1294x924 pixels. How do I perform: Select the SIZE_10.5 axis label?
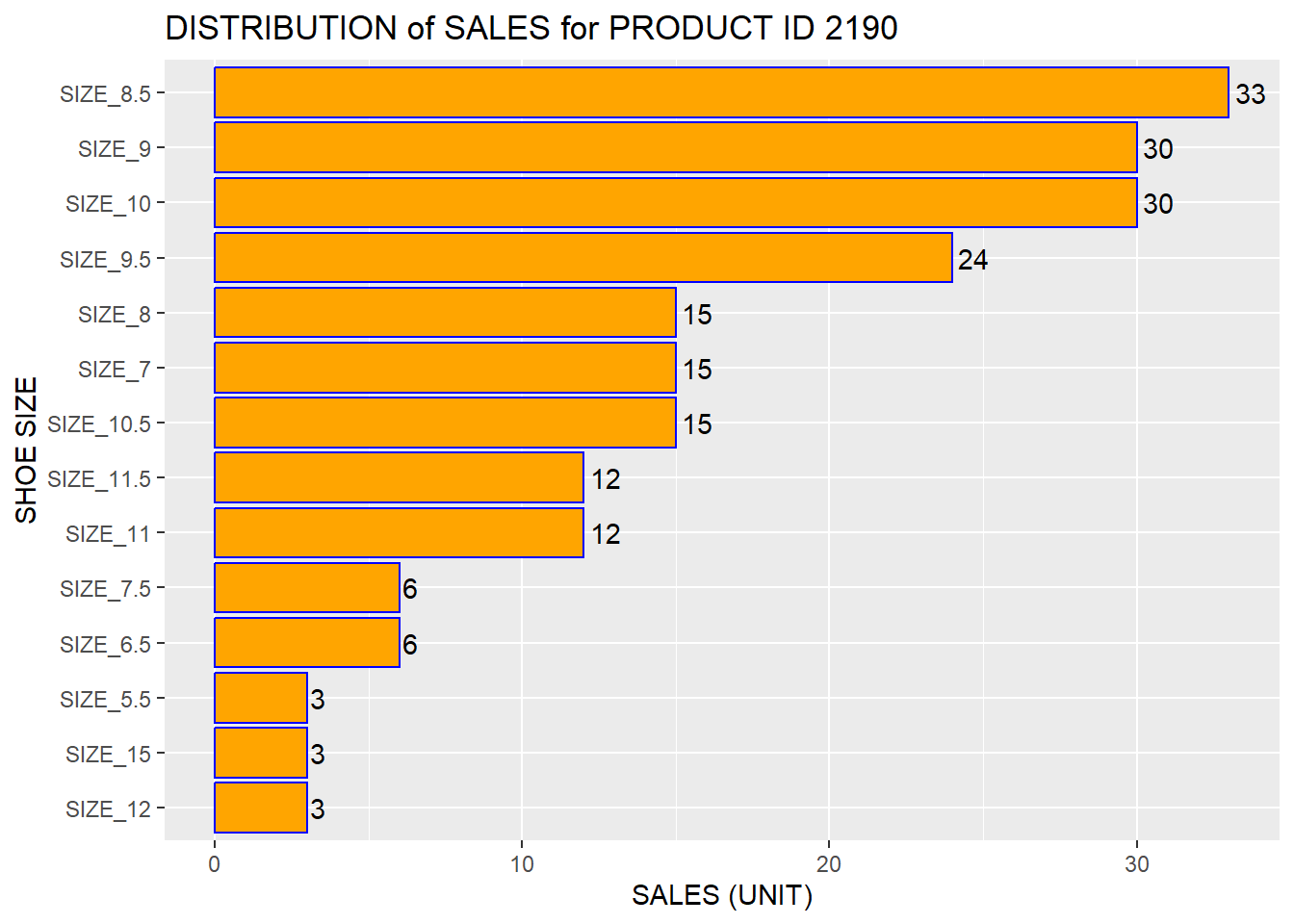click(99, 424)
